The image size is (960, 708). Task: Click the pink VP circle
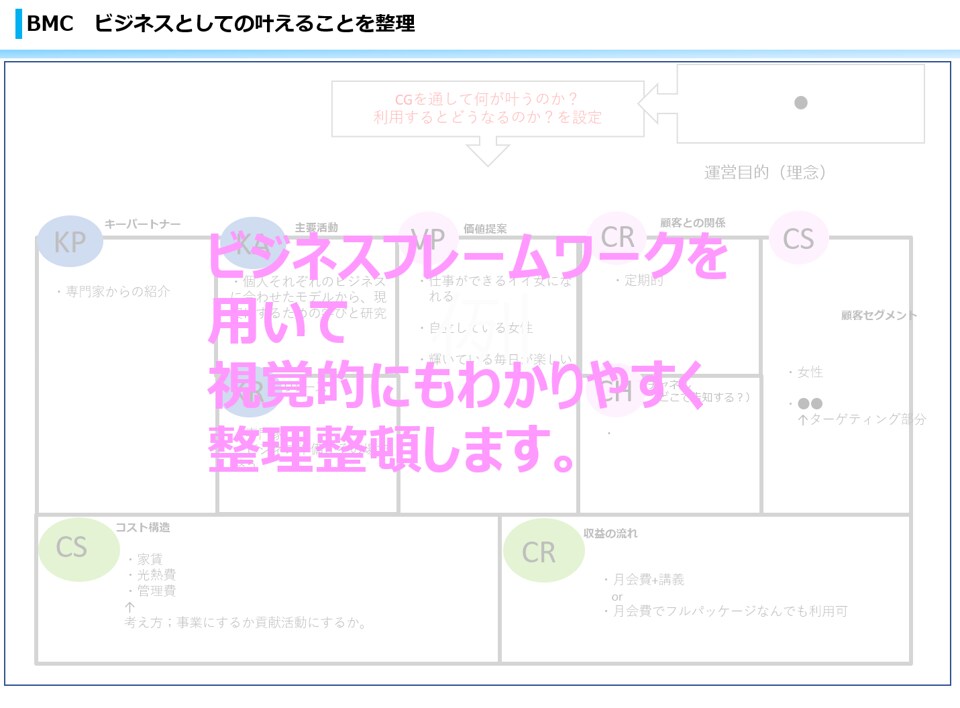point(428,238)
